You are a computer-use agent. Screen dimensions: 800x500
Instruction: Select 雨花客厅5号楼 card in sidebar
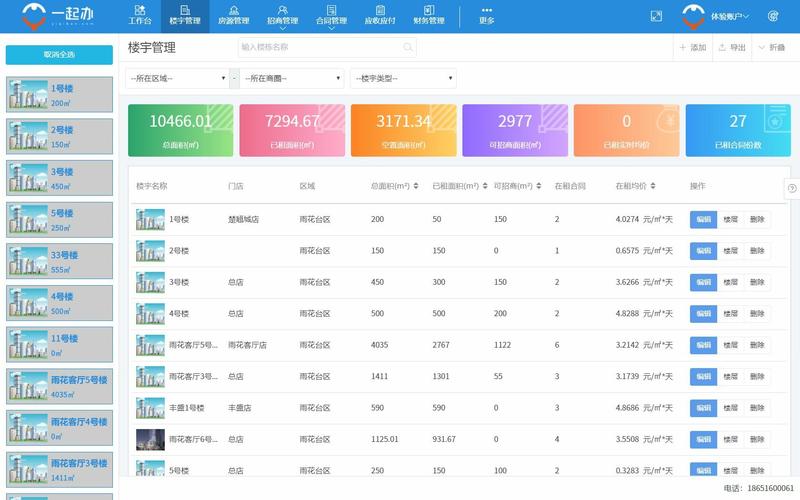pyautogui.click(x=59, y=386)
